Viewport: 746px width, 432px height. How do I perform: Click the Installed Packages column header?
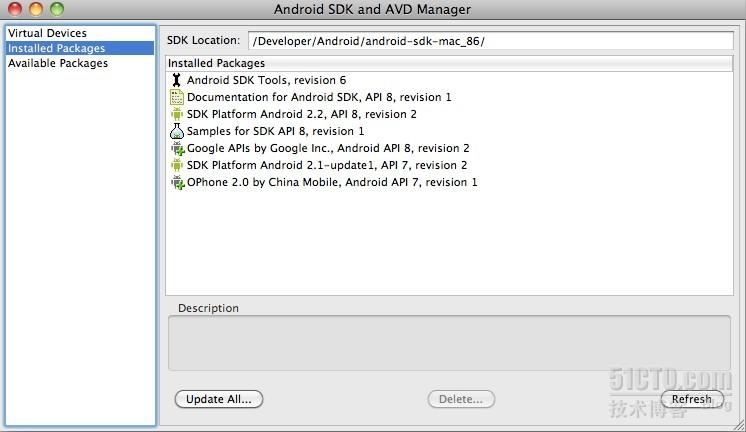point(450,63)
